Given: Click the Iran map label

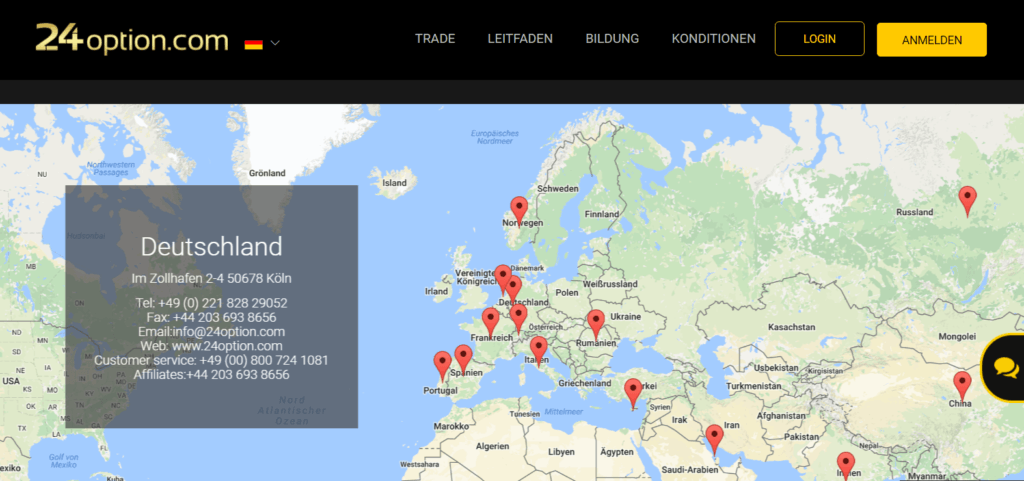Looking at the screenshot, I should (732, 425).
